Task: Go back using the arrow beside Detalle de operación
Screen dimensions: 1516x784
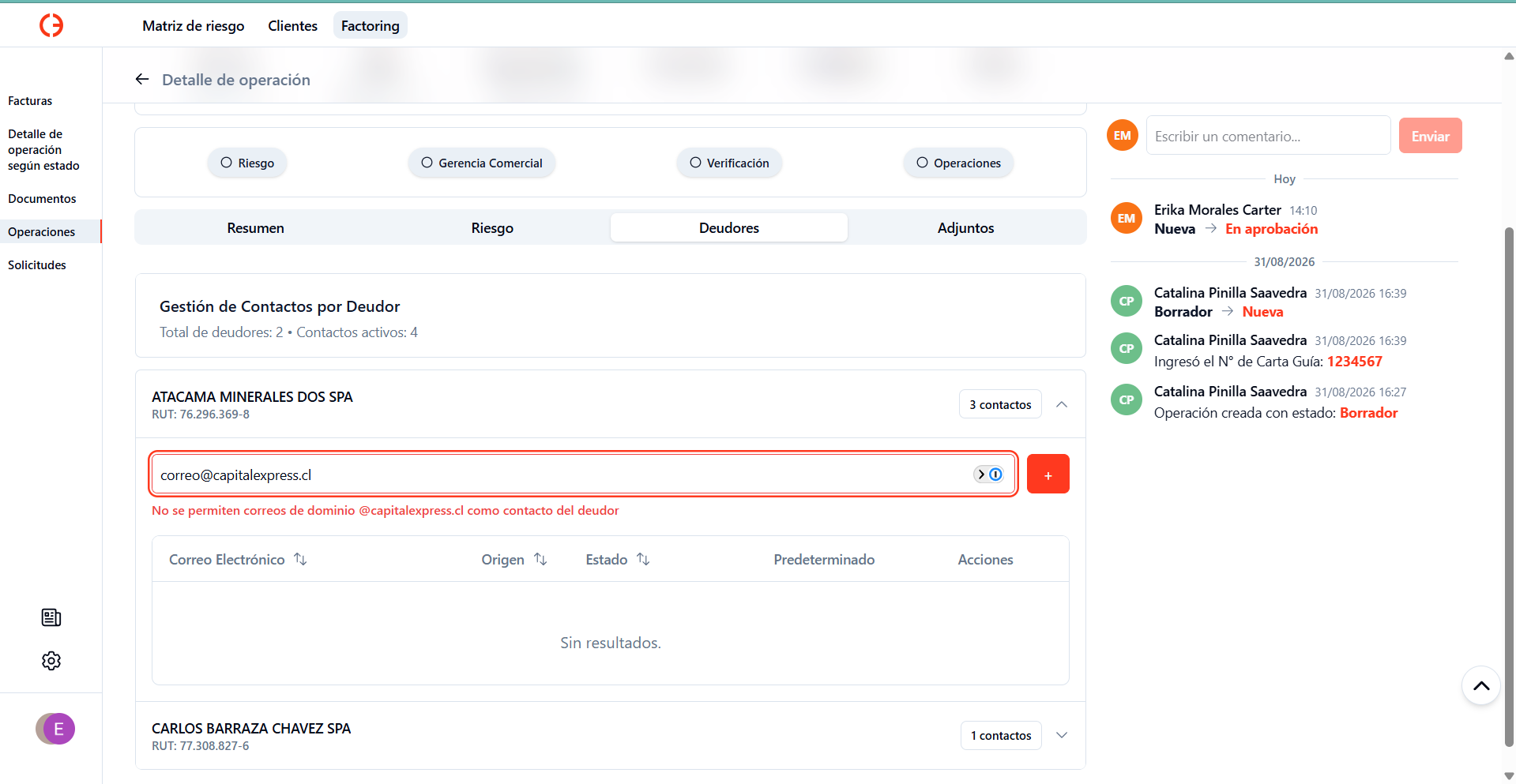Action: coord(142,79)
